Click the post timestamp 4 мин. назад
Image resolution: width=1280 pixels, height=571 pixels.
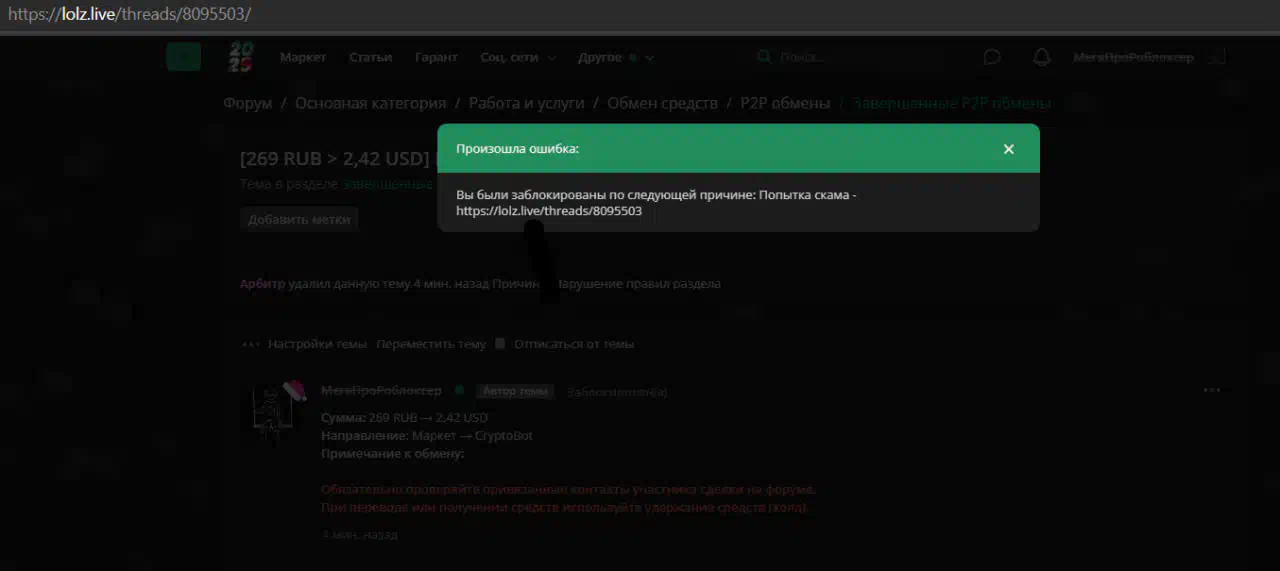tap(359, 535)
